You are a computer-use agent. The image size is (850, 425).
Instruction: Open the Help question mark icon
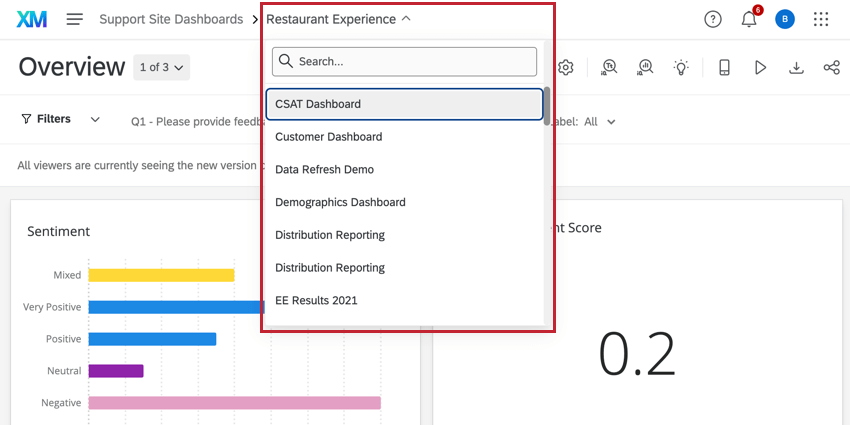click(x=712, y=20)
